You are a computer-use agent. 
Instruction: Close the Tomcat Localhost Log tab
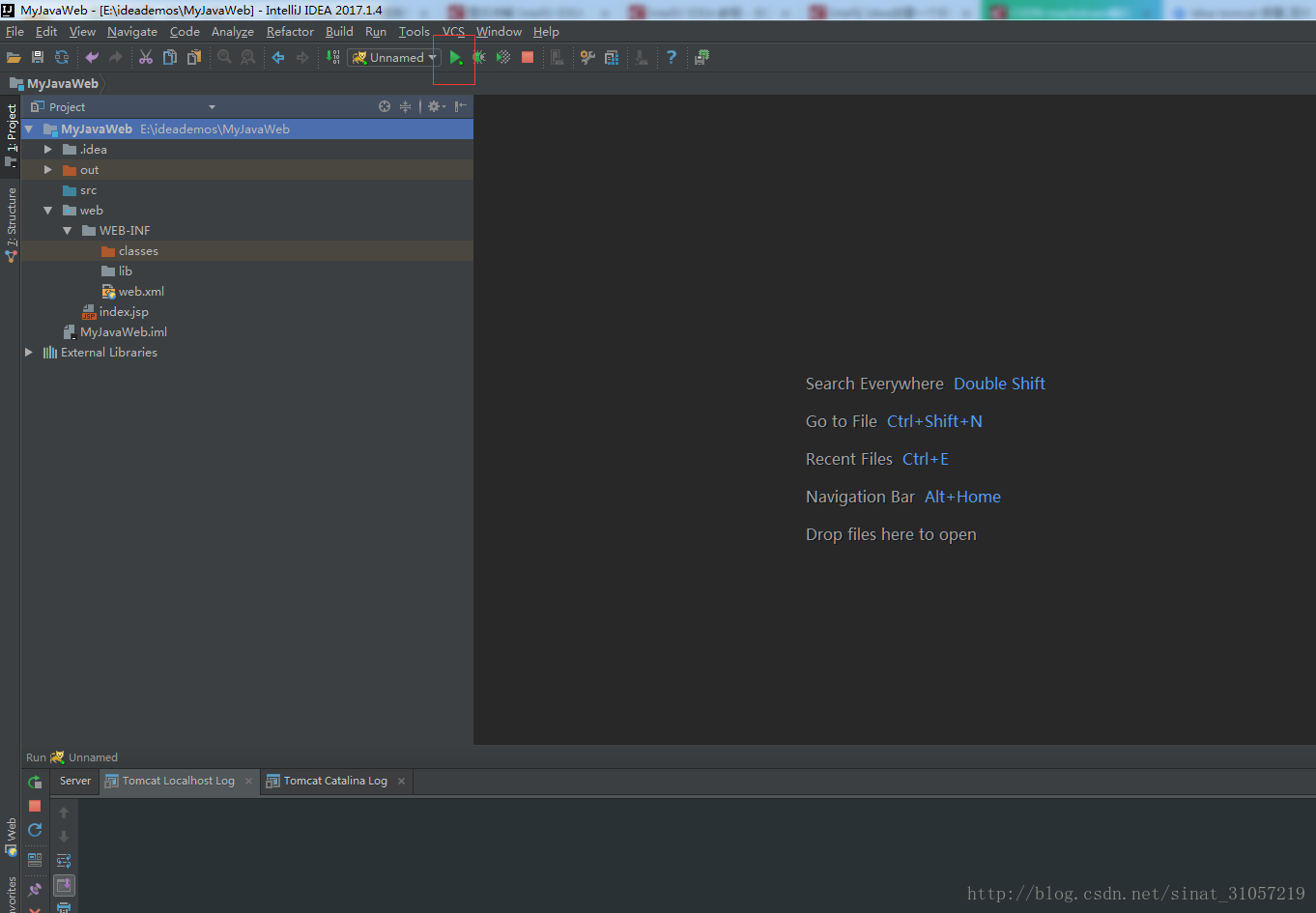[x=248, y=782]
